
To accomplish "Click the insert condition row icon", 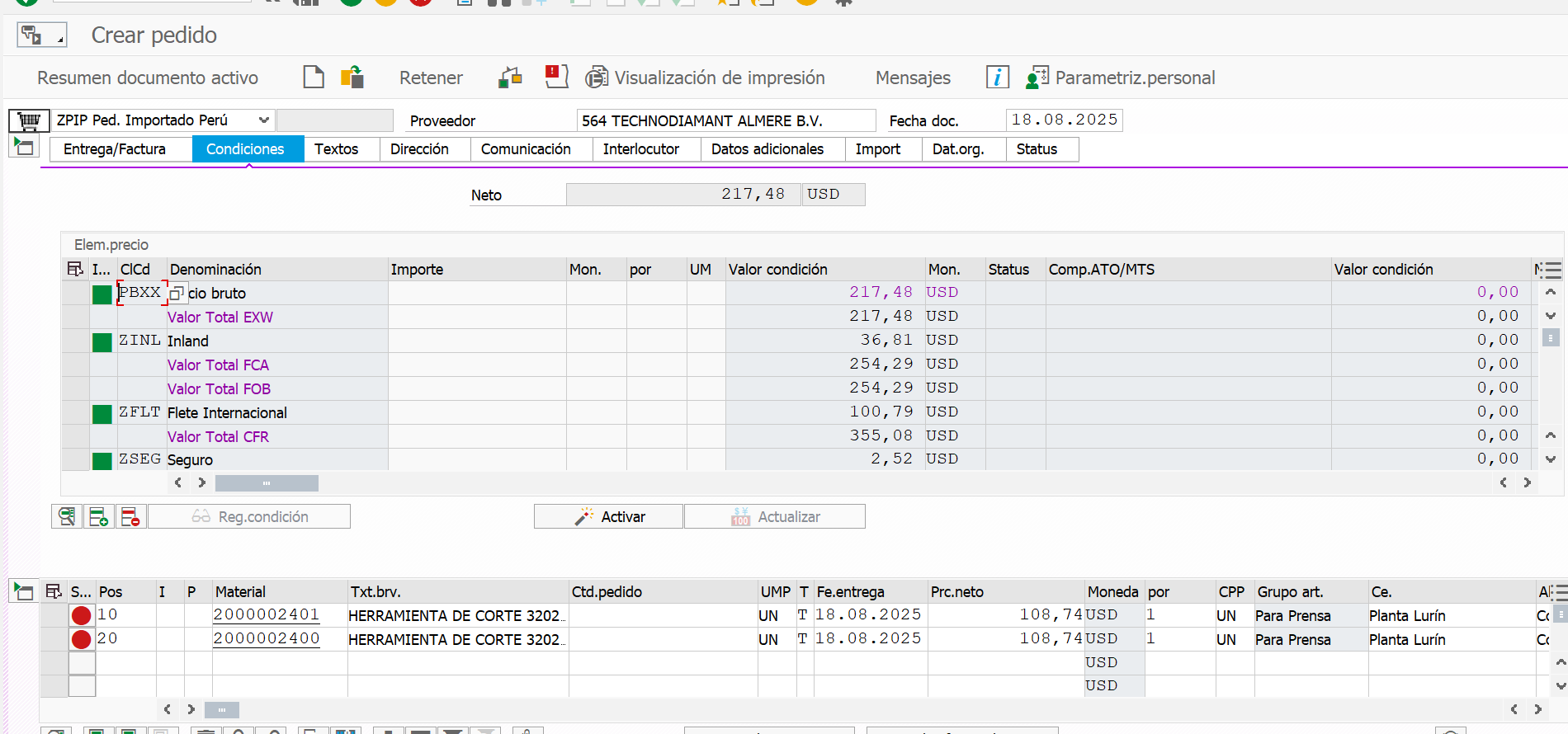I will click(98, 517).
